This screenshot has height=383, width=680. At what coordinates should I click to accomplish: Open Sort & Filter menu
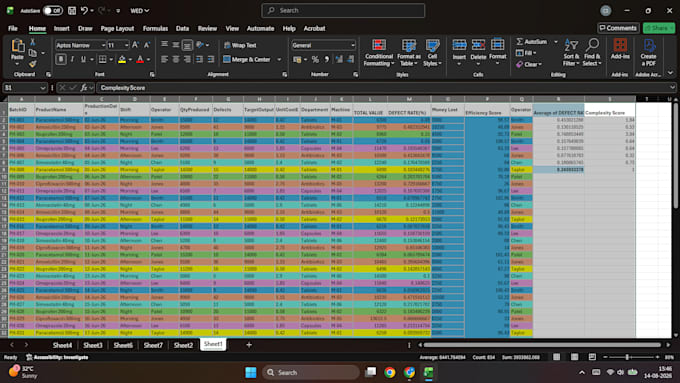pos(571,52)
